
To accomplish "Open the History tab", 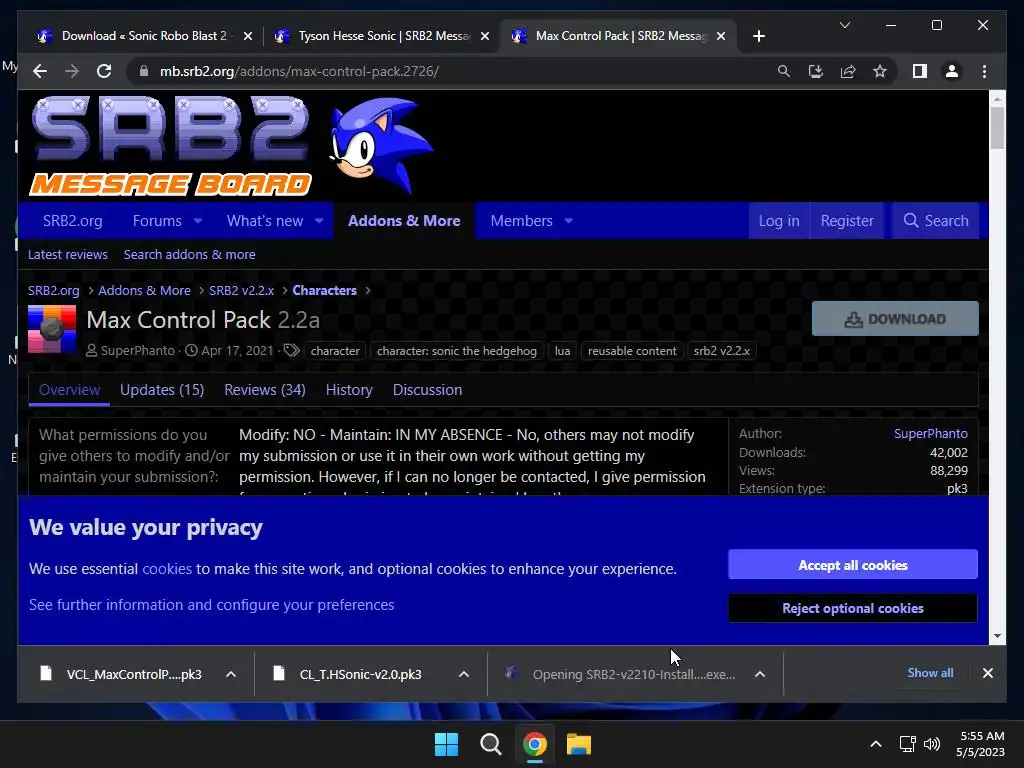I will click(x=349, y=390).
